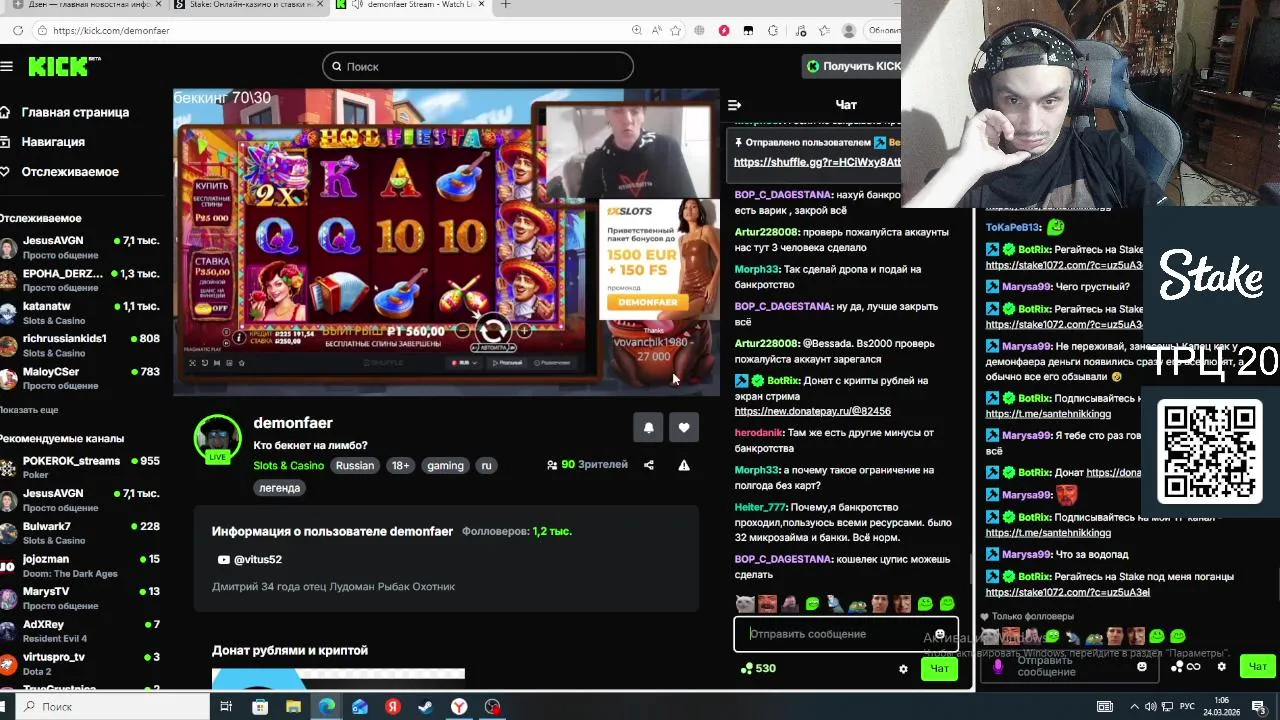Click the read aloud icon in address bar
The width and height of the screenshot is (1280, 720).
pos(656,31)
